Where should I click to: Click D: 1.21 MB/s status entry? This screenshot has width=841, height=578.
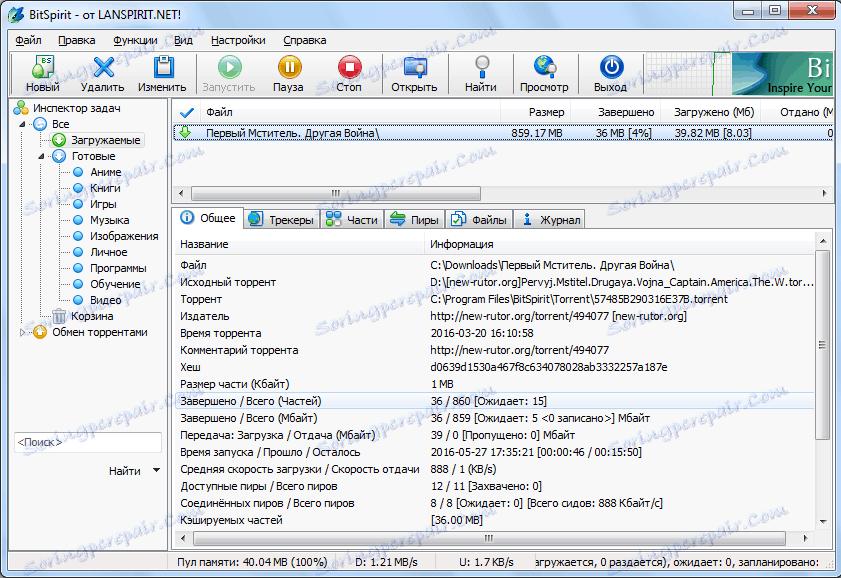click(x=386, y=562)
